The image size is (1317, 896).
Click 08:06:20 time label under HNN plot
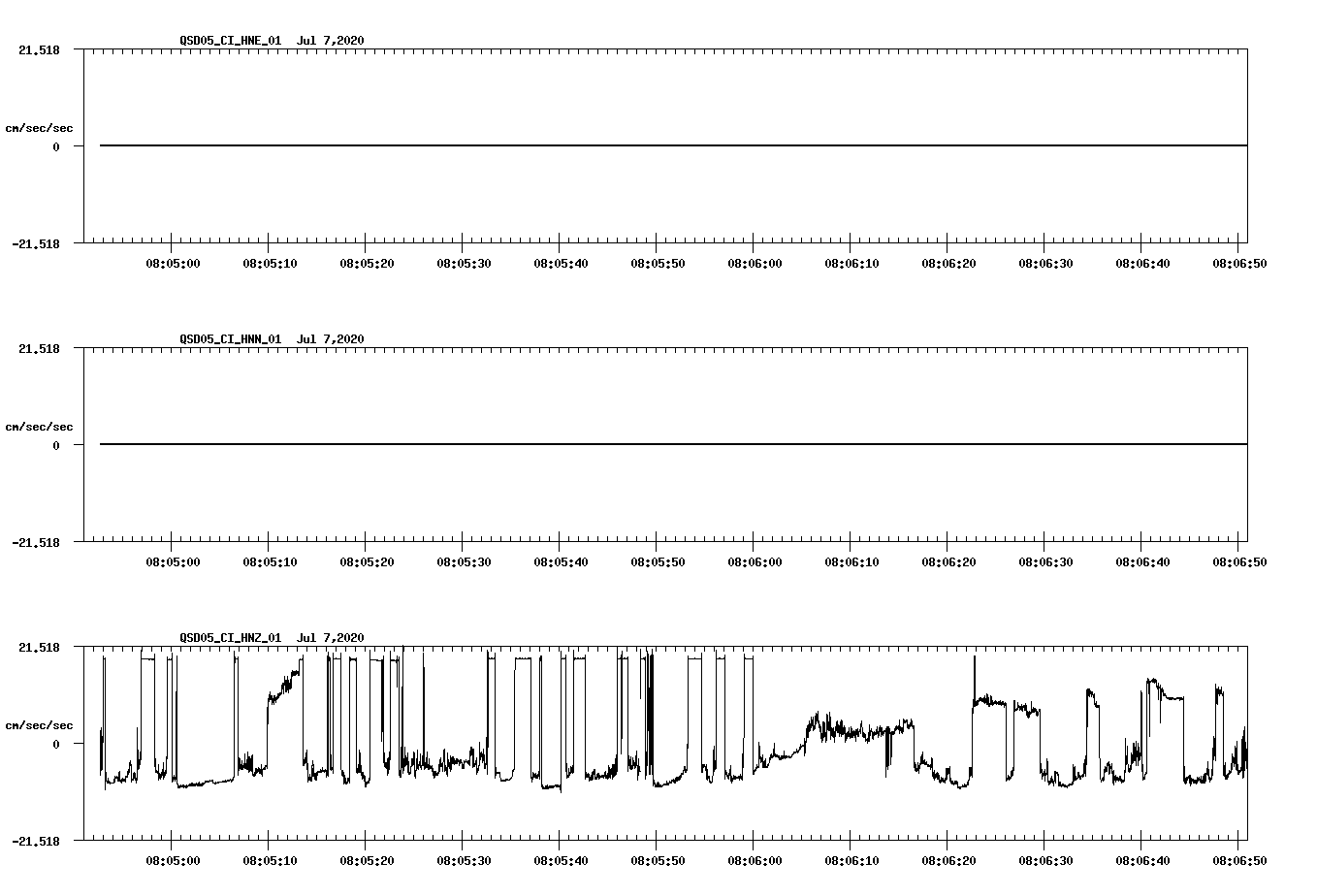click(x=948, y=562)
